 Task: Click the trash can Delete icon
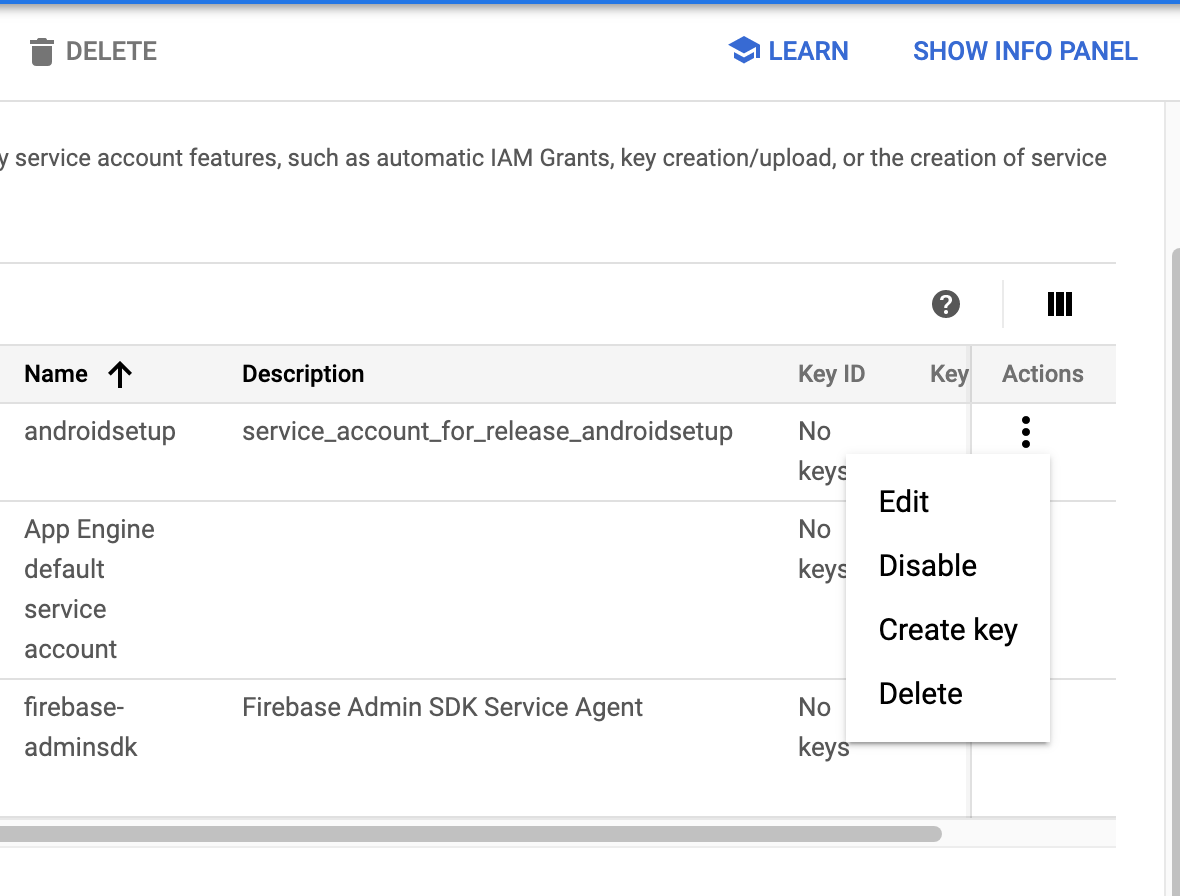point(41,51)
